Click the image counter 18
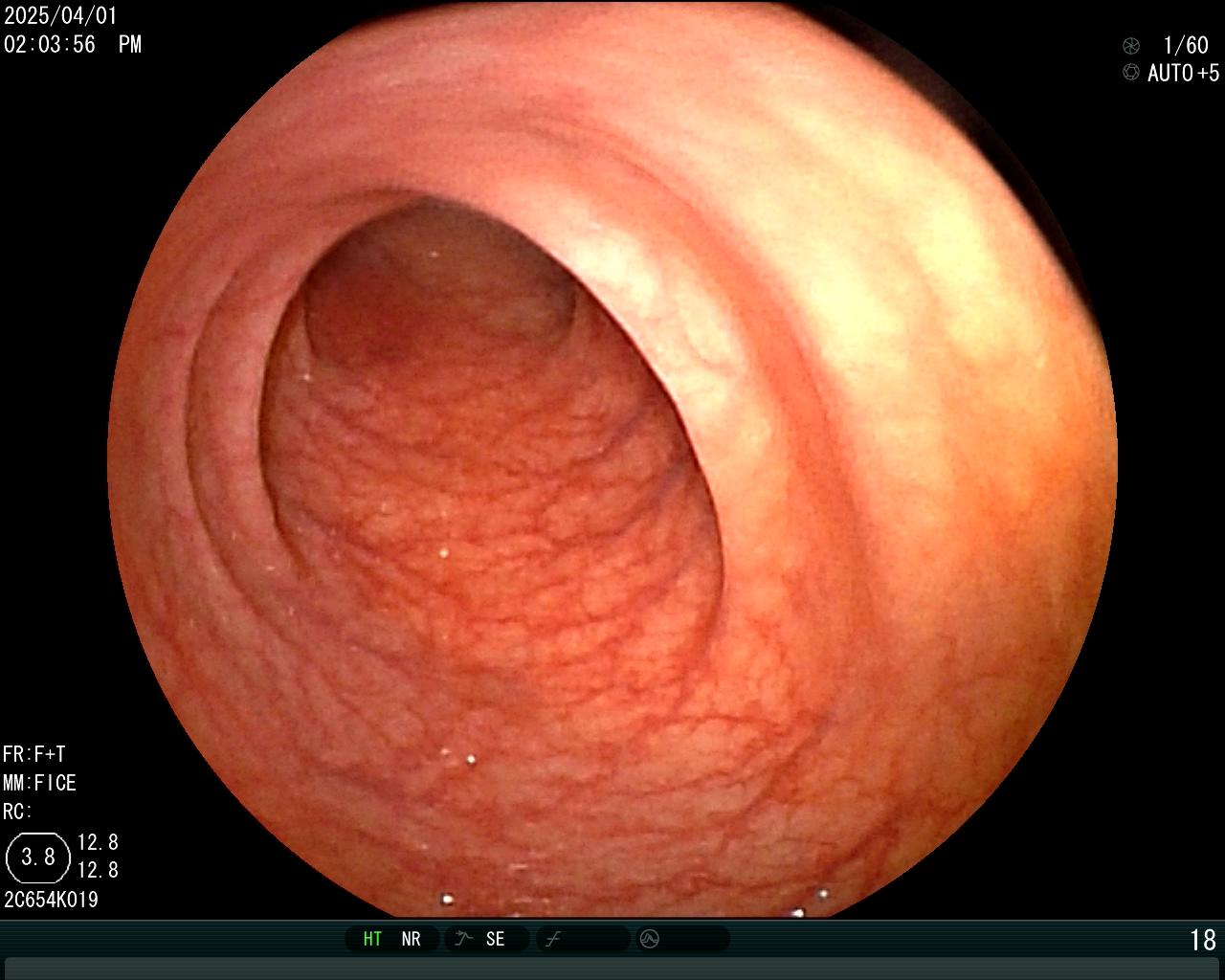Image resolution: width=1225 pixels, height=980 pixels. click(1203, 940)
